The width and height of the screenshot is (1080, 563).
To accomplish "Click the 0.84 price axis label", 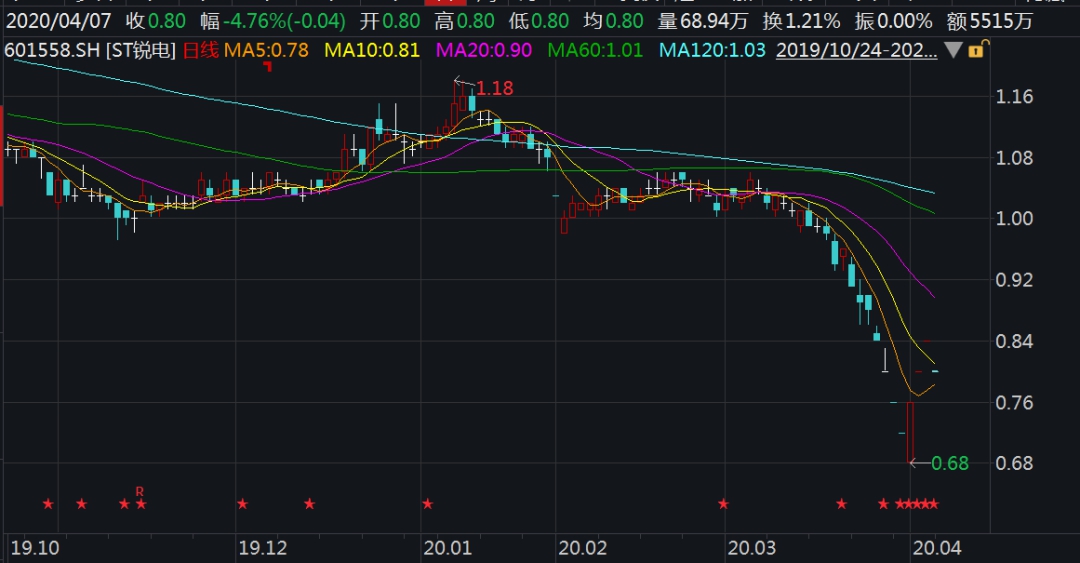I will pyautogui.click(x=1015, y=341).
